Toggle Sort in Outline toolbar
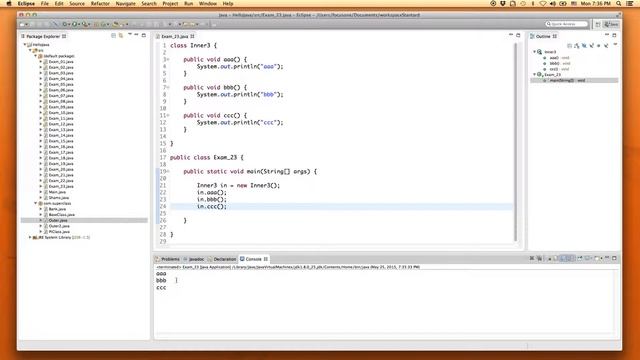The width and height of the screenshot is (640, 360). point(576,45)
